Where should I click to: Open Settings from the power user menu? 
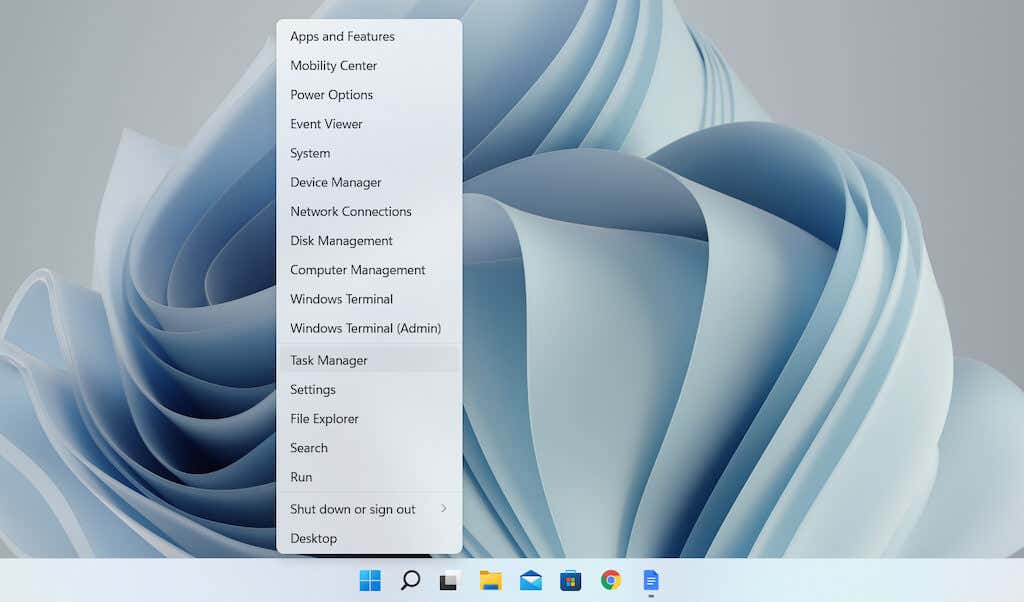(x=313, y=390)
